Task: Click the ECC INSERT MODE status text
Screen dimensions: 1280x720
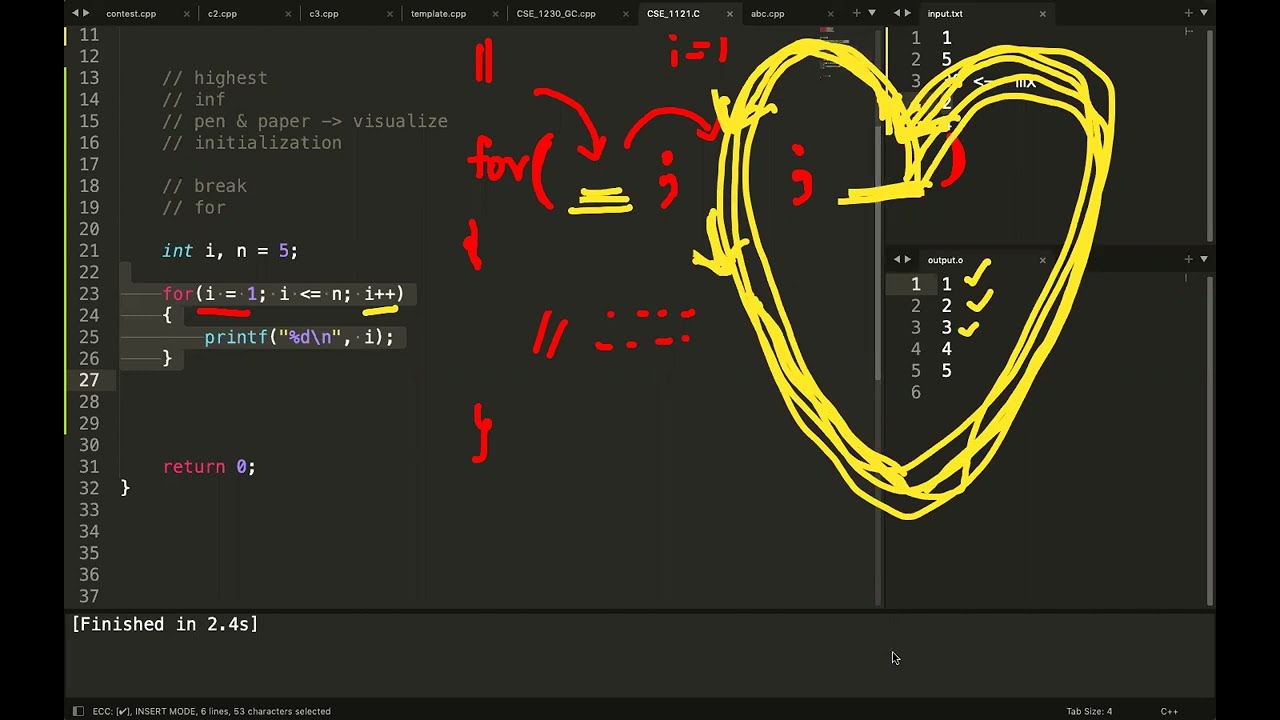Action: 211,711
